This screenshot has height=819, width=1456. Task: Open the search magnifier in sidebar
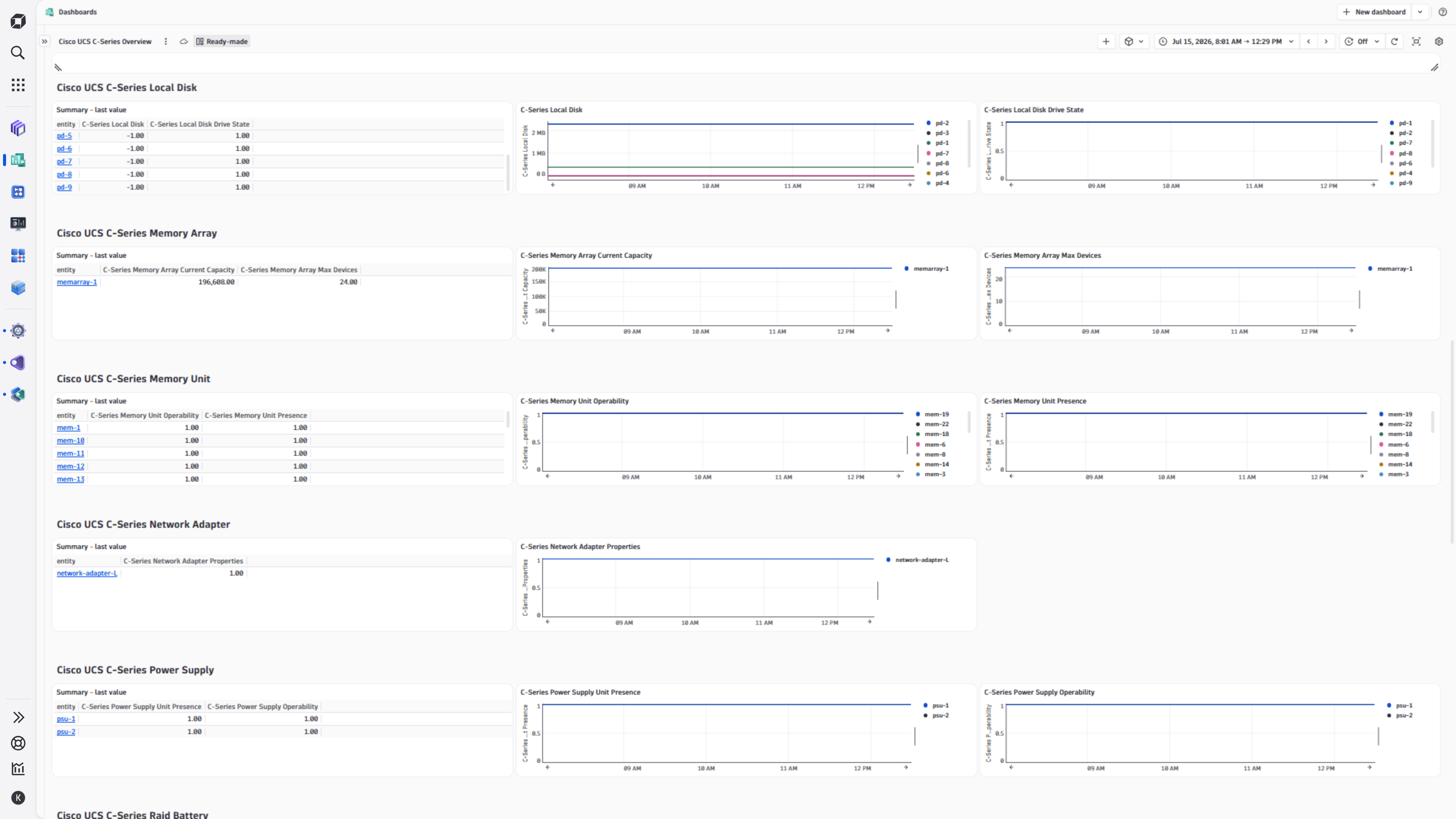pos(18,53)
